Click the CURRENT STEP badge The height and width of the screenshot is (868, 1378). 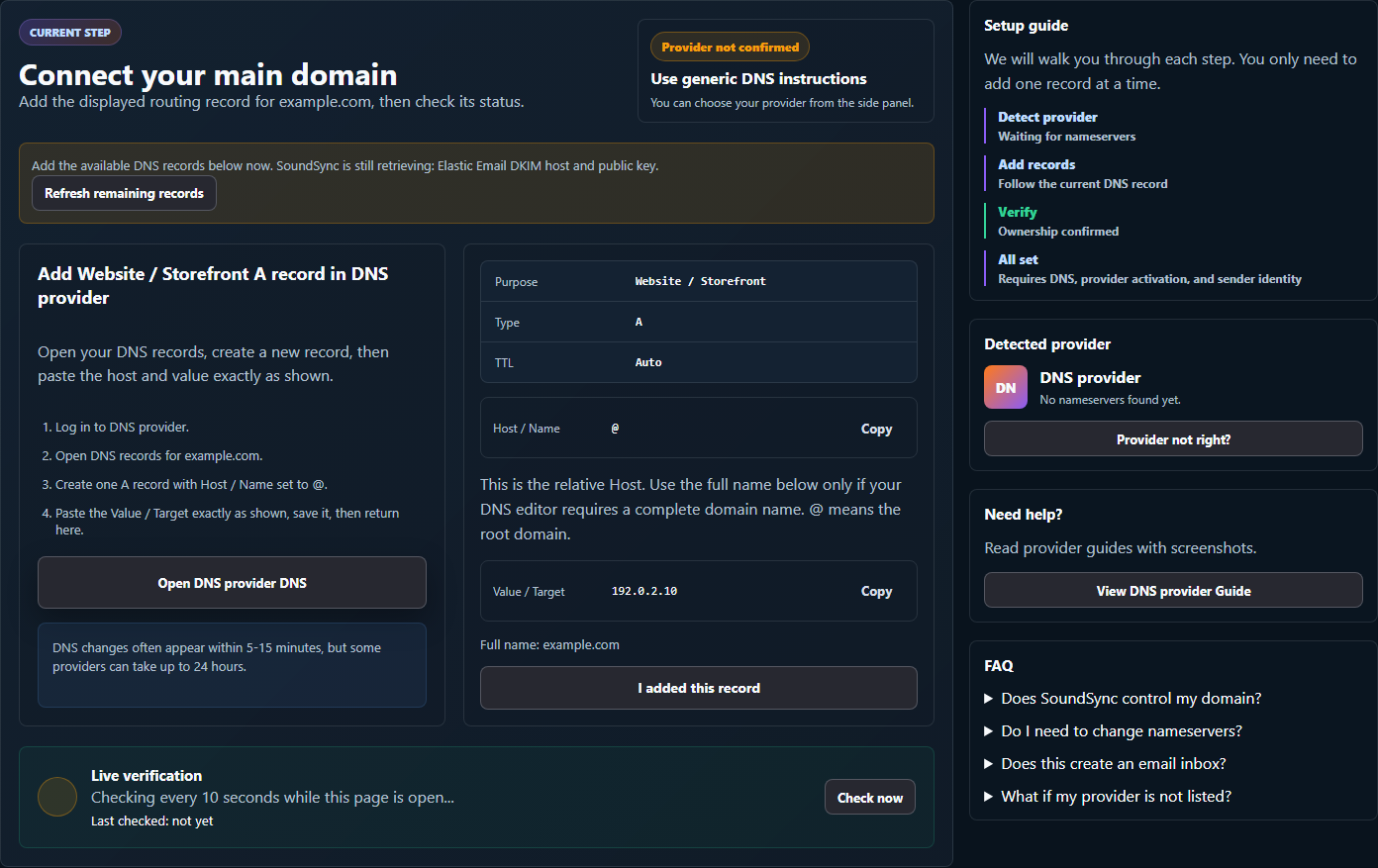(x=70, y=33)
